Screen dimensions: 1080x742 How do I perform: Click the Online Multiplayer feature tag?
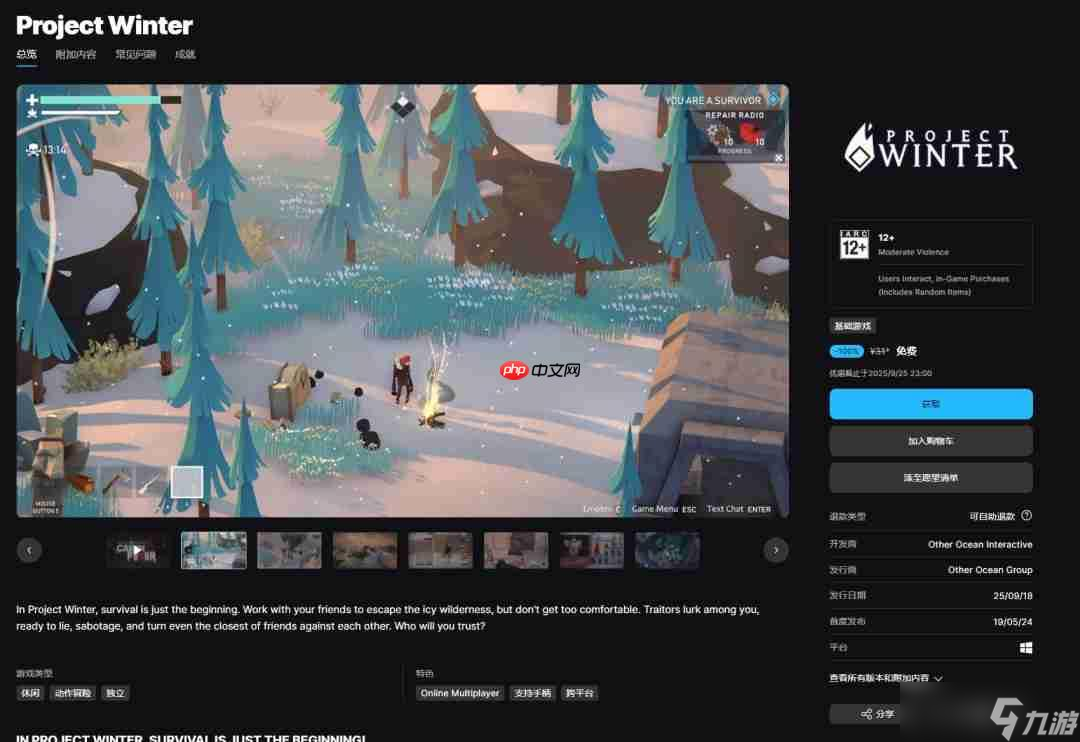pyautogui.click(x=459, y=693)
